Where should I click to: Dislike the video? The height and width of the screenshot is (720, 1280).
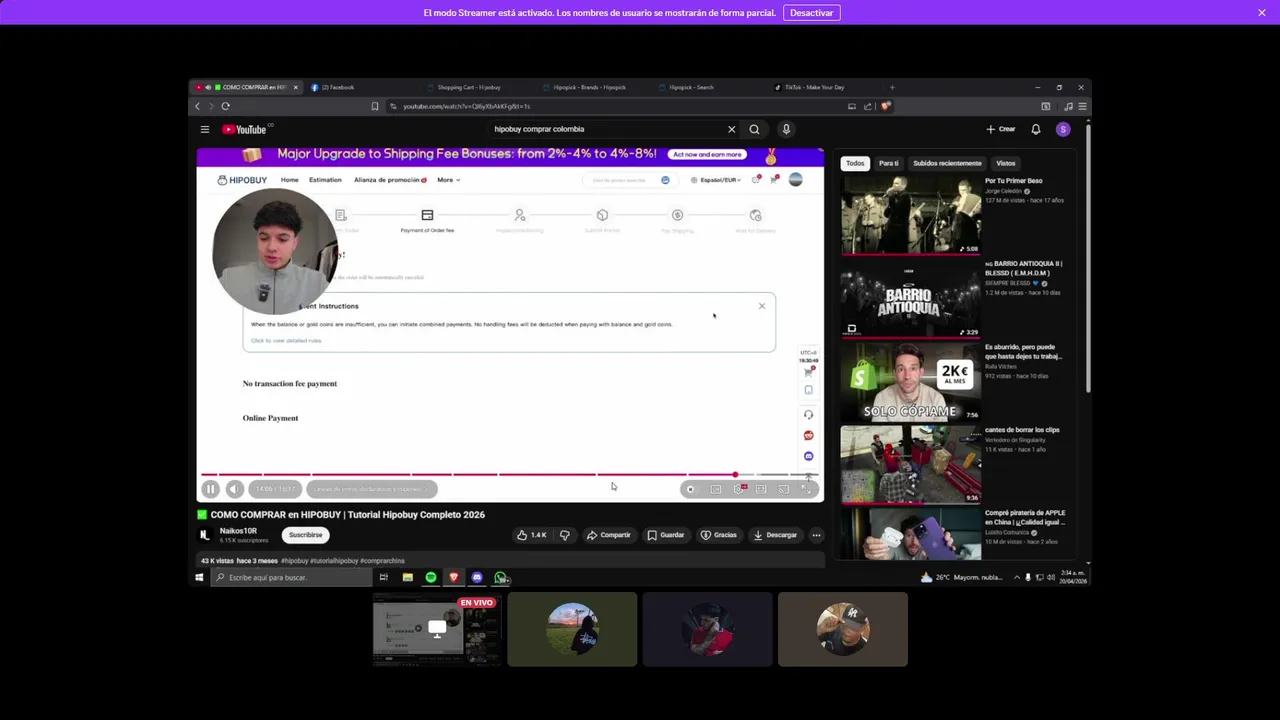(x=565, y=535)
